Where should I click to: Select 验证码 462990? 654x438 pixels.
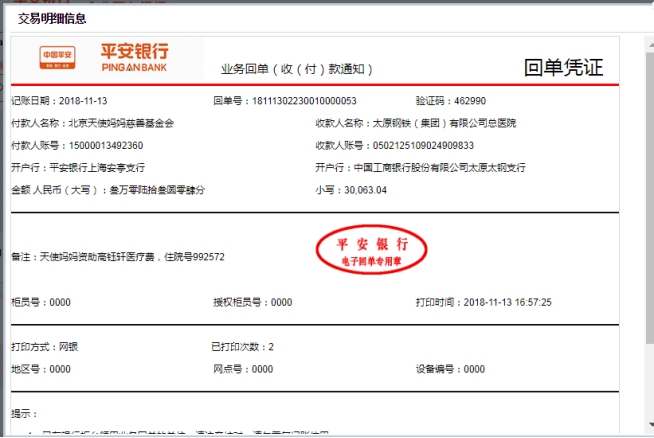pos(451,101)
